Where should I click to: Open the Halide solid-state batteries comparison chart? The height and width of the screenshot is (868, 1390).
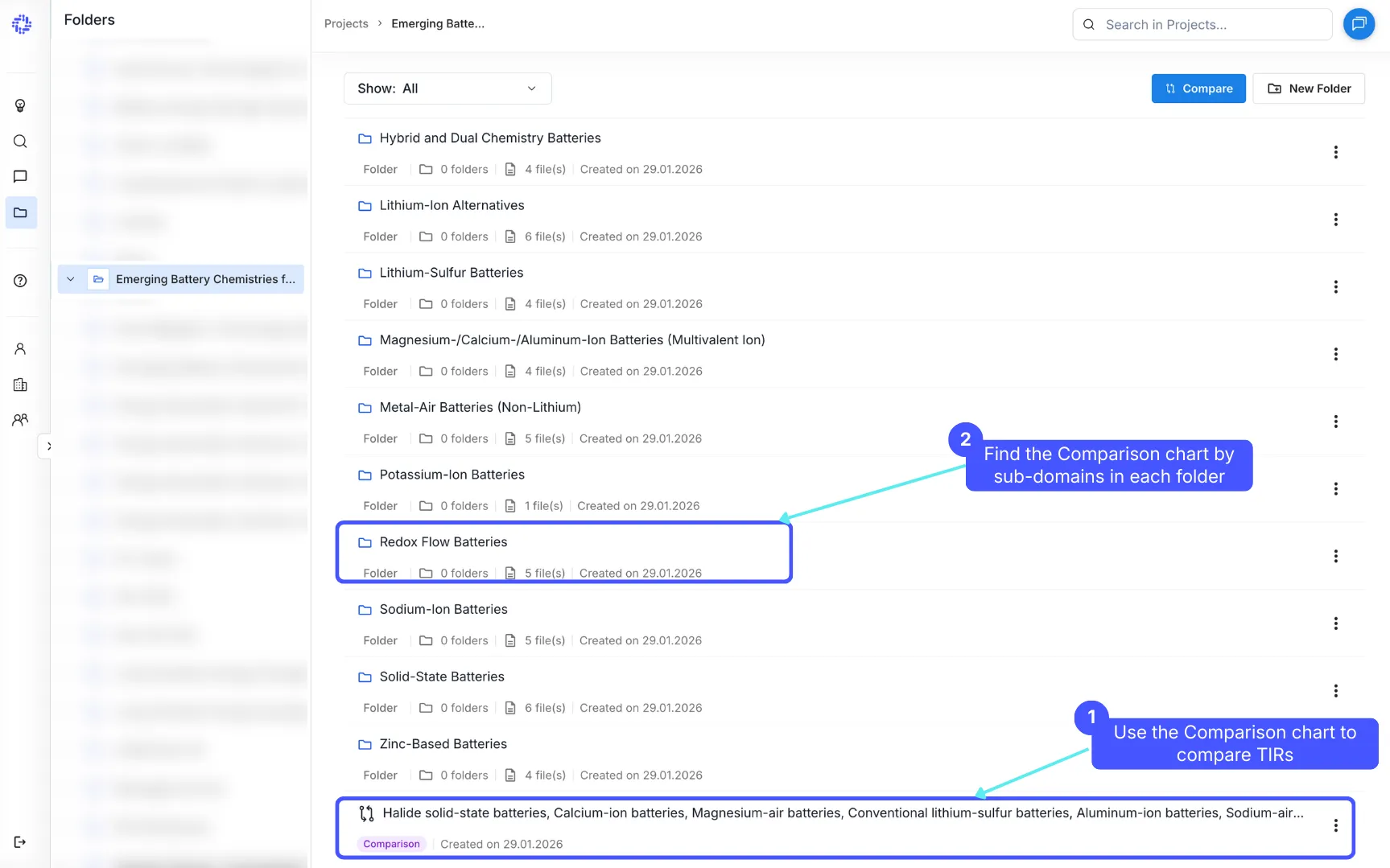click(843, 813)
